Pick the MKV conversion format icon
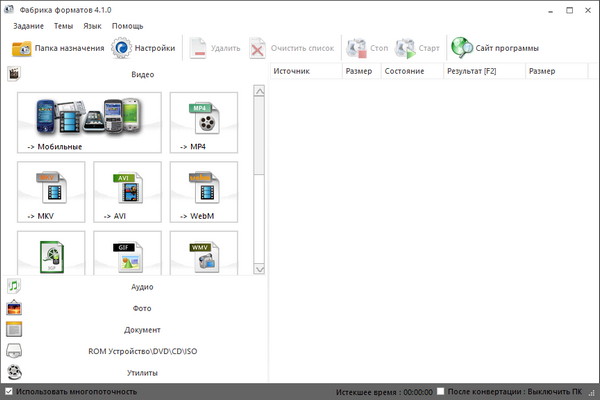Image resolution: width=600 pixels, height=400 pixels. (51, 192)
